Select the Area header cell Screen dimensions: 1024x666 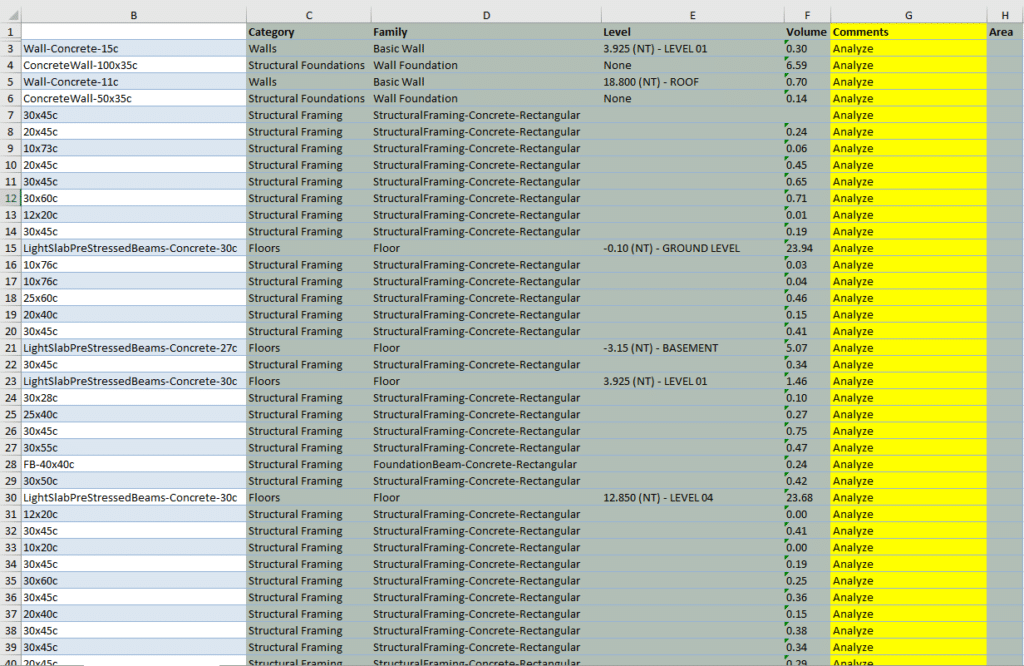1005,32
